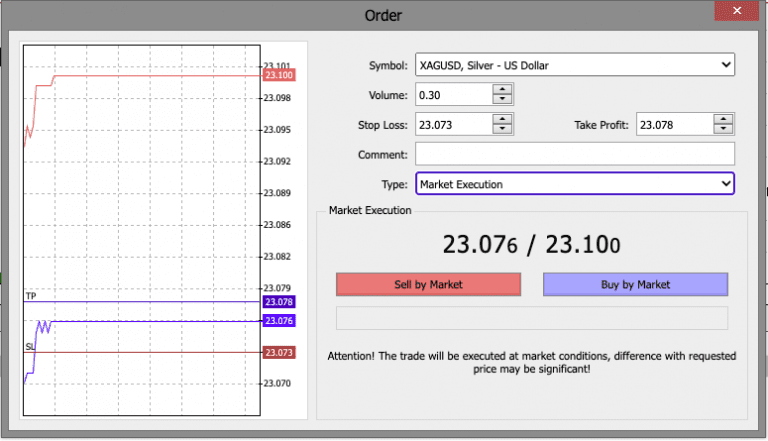Select the 23.100 ask price tag on chart
The width and height of the screenshot is (768, 441).
(x=278, y=75)
